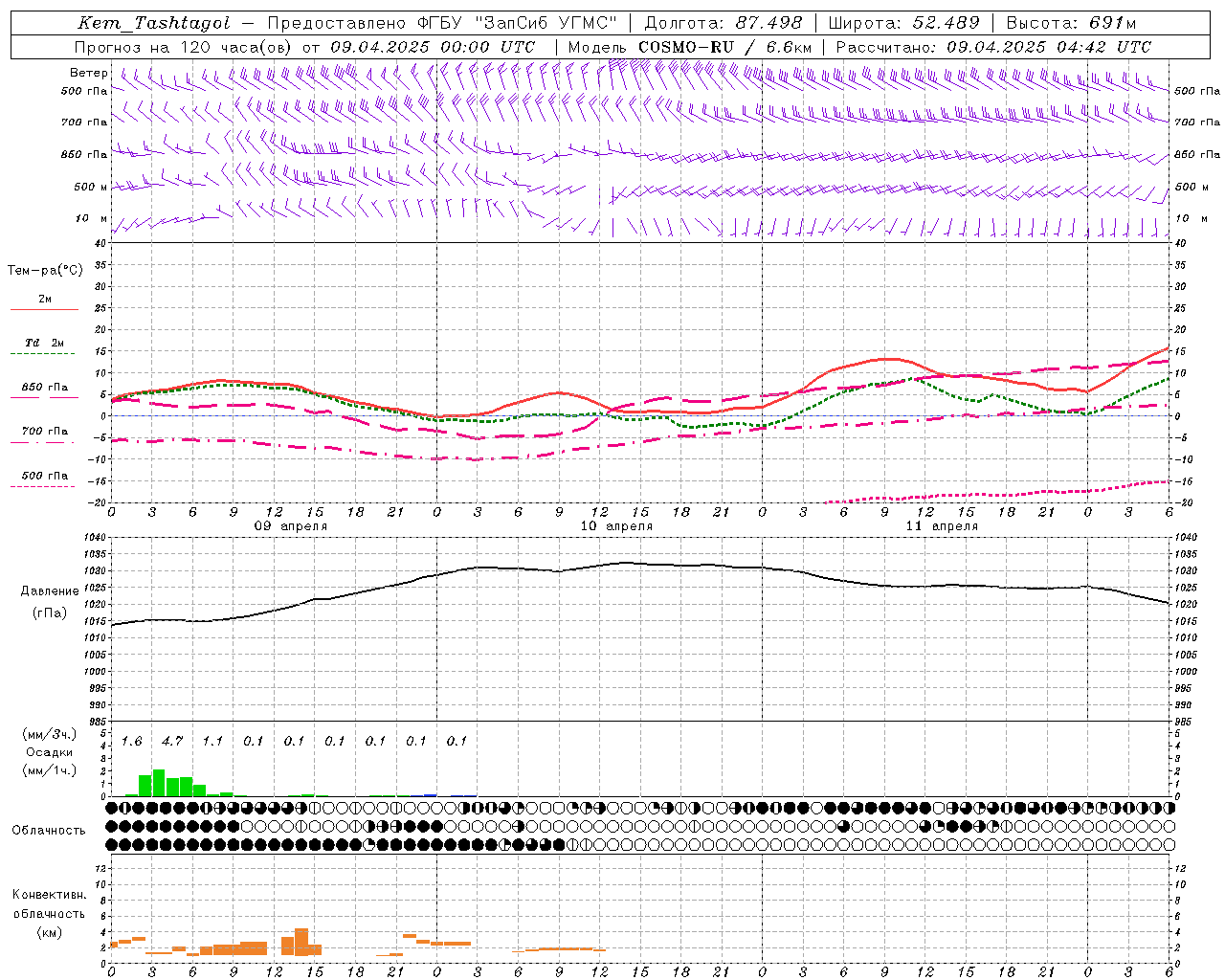Screen dimensions: 1225x980
Task: Select the (мм/3ч.) precipitation unit label
Action: pyautogui.click(x=49, y=734)
